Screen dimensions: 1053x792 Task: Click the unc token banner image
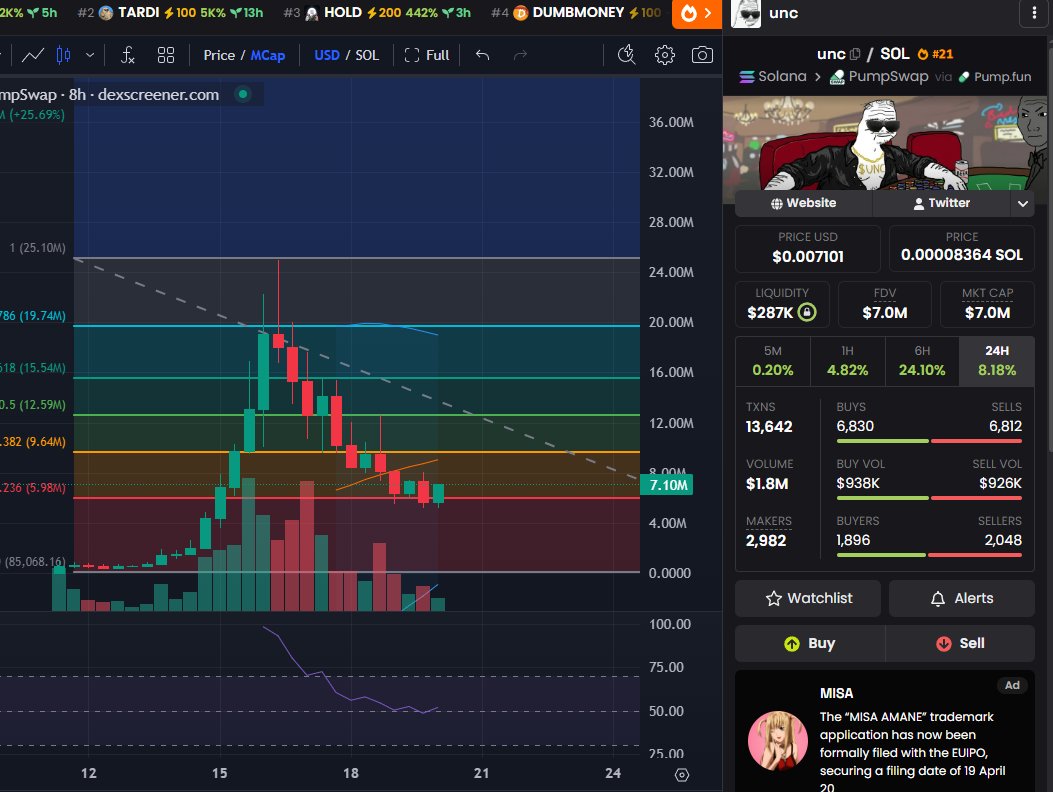tap(885, 142)
